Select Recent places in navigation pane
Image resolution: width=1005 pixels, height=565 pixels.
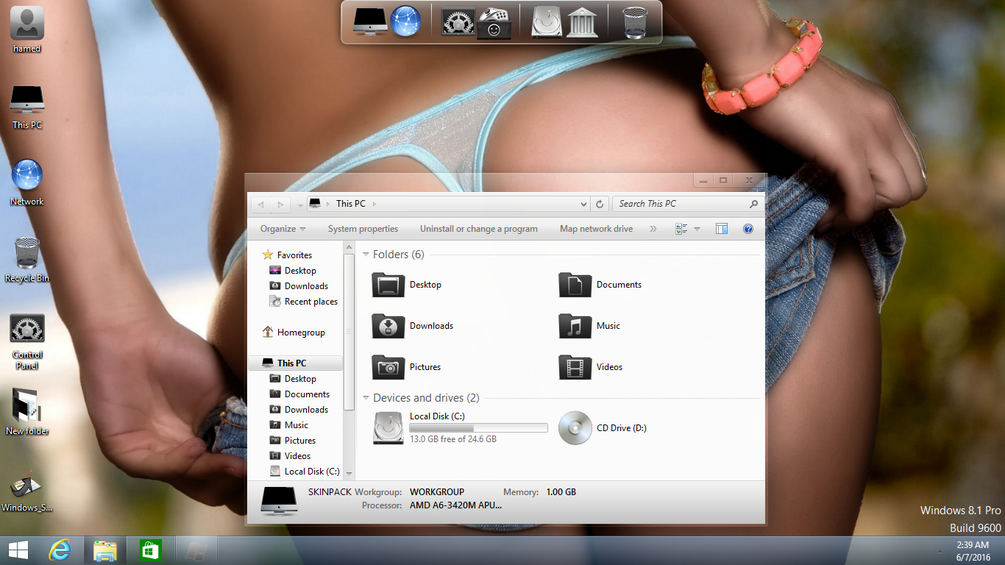pos(303,301)
